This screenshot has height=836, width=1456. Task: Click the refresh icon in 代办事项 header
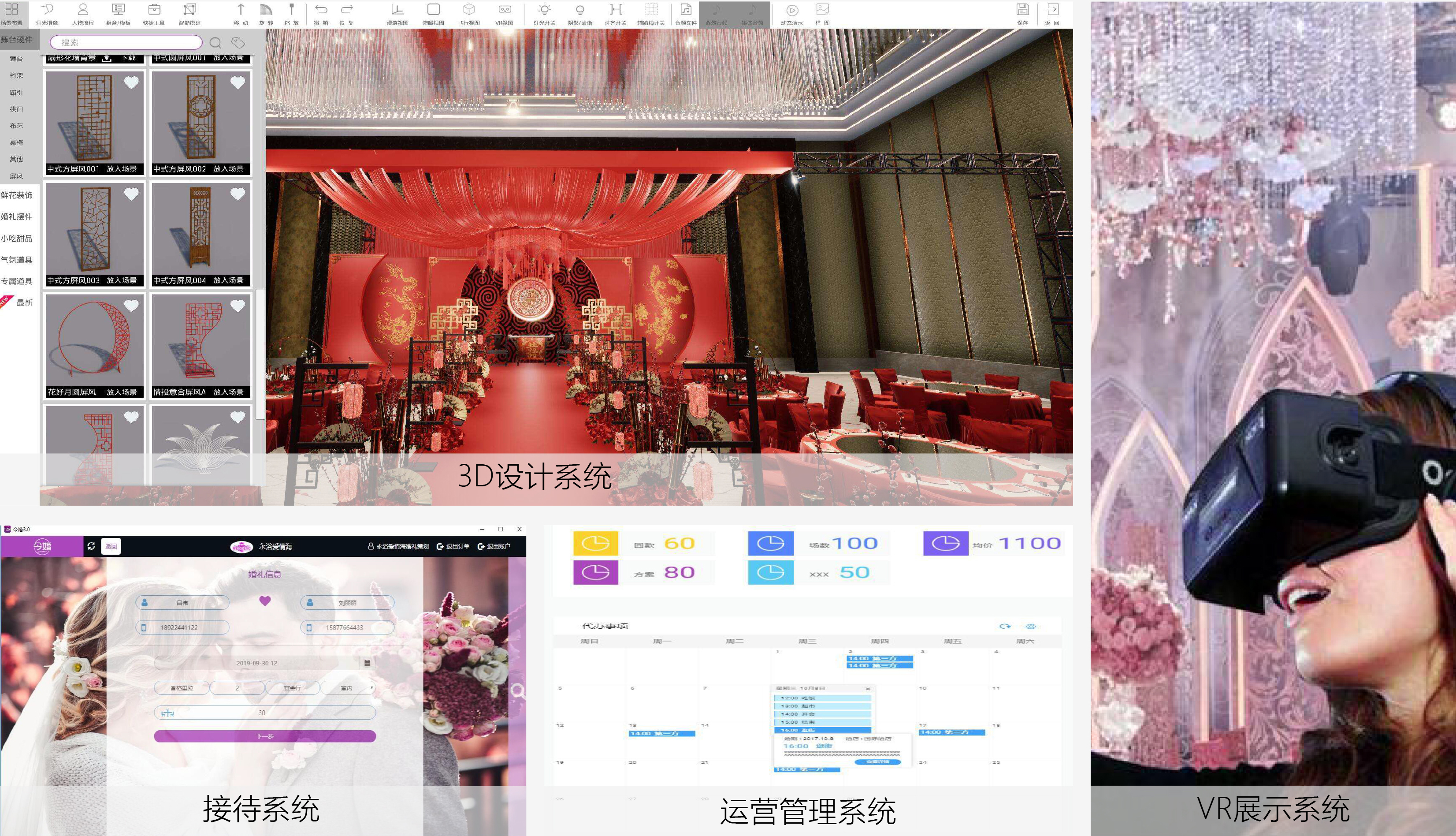tap(1004, 626)
